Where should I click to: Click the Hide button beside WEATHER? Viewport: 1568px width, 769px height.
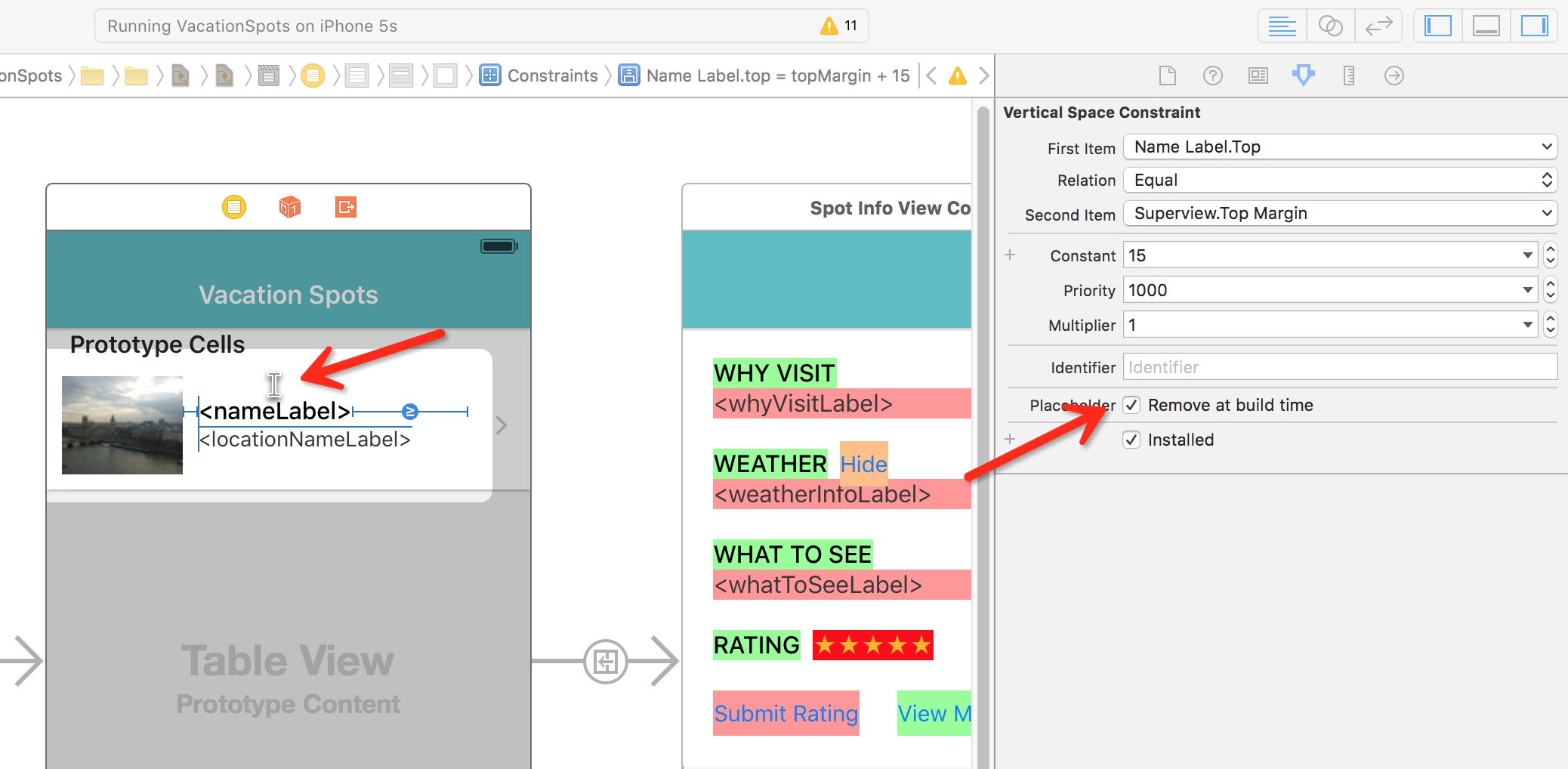(863, 463)
